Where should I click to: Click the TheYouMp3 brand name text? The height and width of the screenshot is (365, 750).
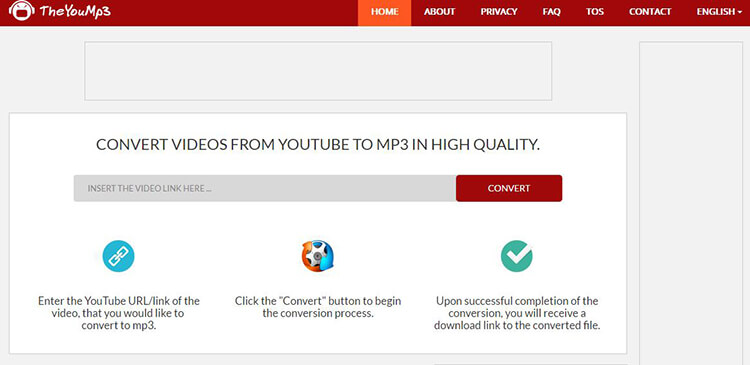pyautogui.click(x=75, y=12)
